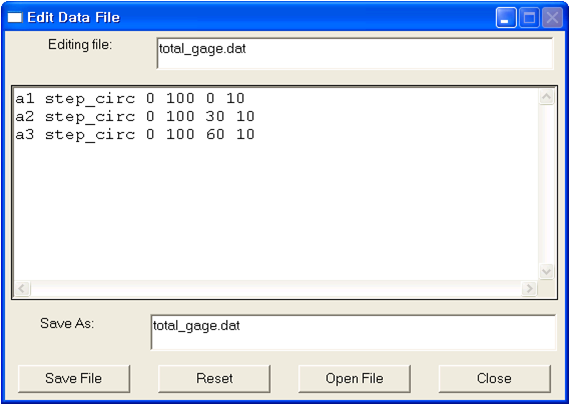The height and width of the screenshot is (405, 570).
Task: Click the empty area of the text editor
Action: pyautogui.click(x=276, y=211)
